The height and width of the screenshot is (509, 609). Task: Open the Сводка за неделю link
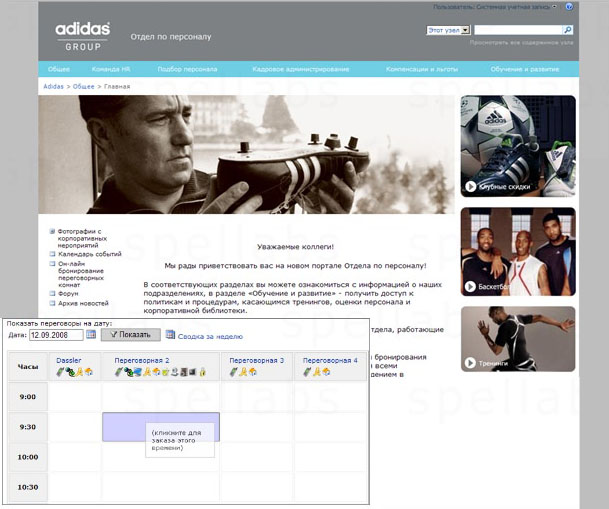coord(210,337)
